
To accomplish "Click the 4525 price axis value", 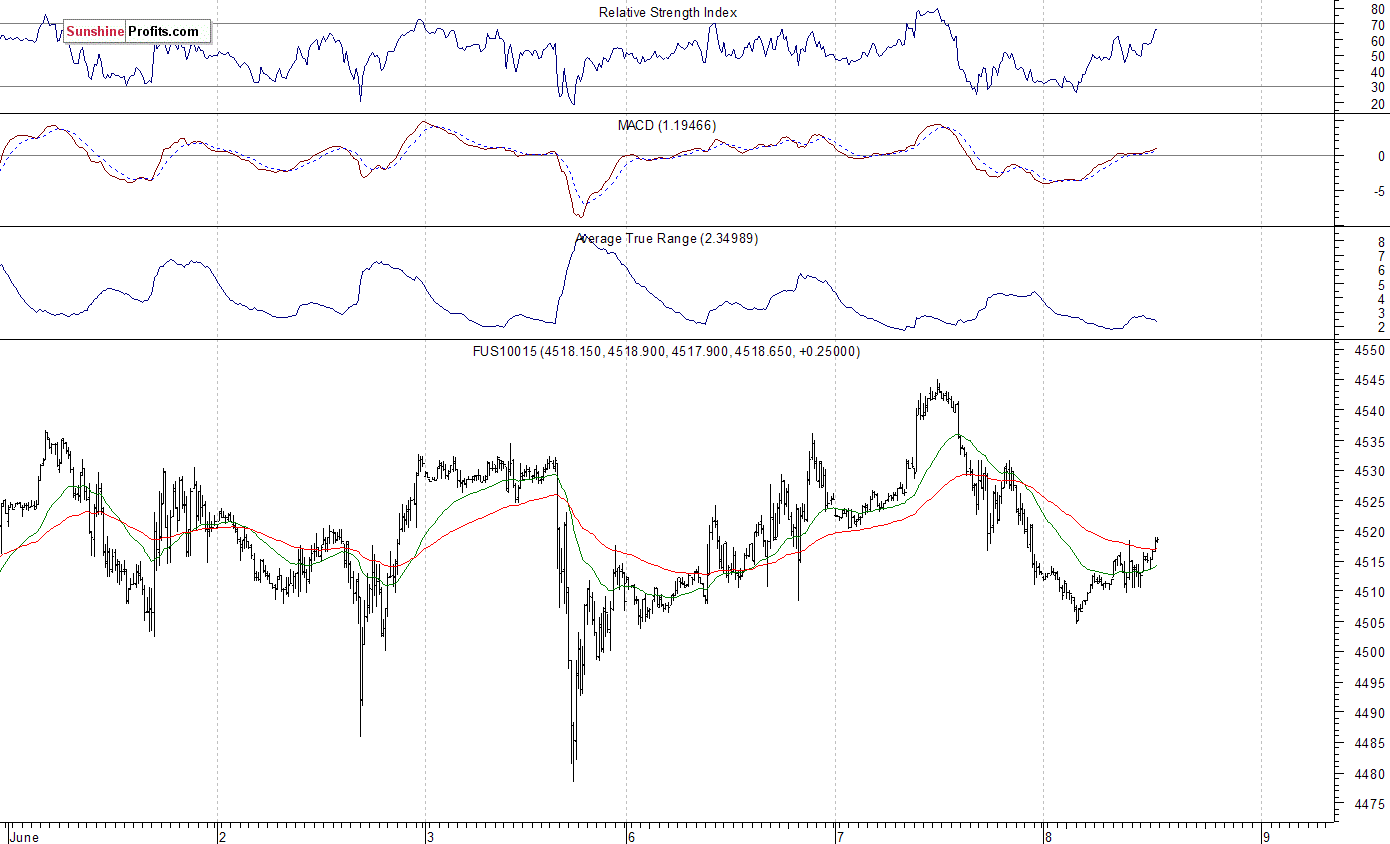I will [1370, 502].
